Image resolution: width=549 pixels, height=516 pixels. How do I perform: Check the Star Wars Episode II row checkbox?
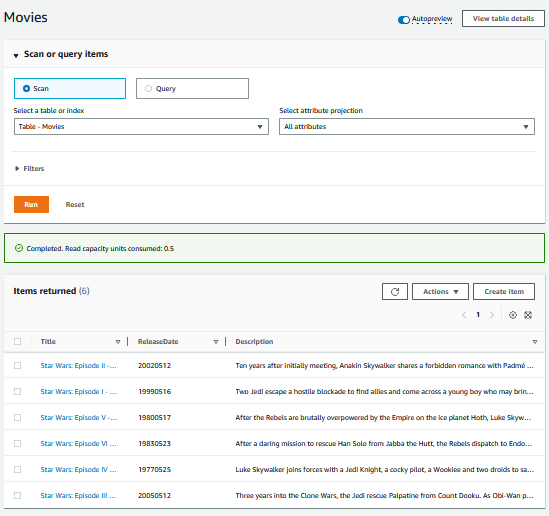click(x=18, y=365)
